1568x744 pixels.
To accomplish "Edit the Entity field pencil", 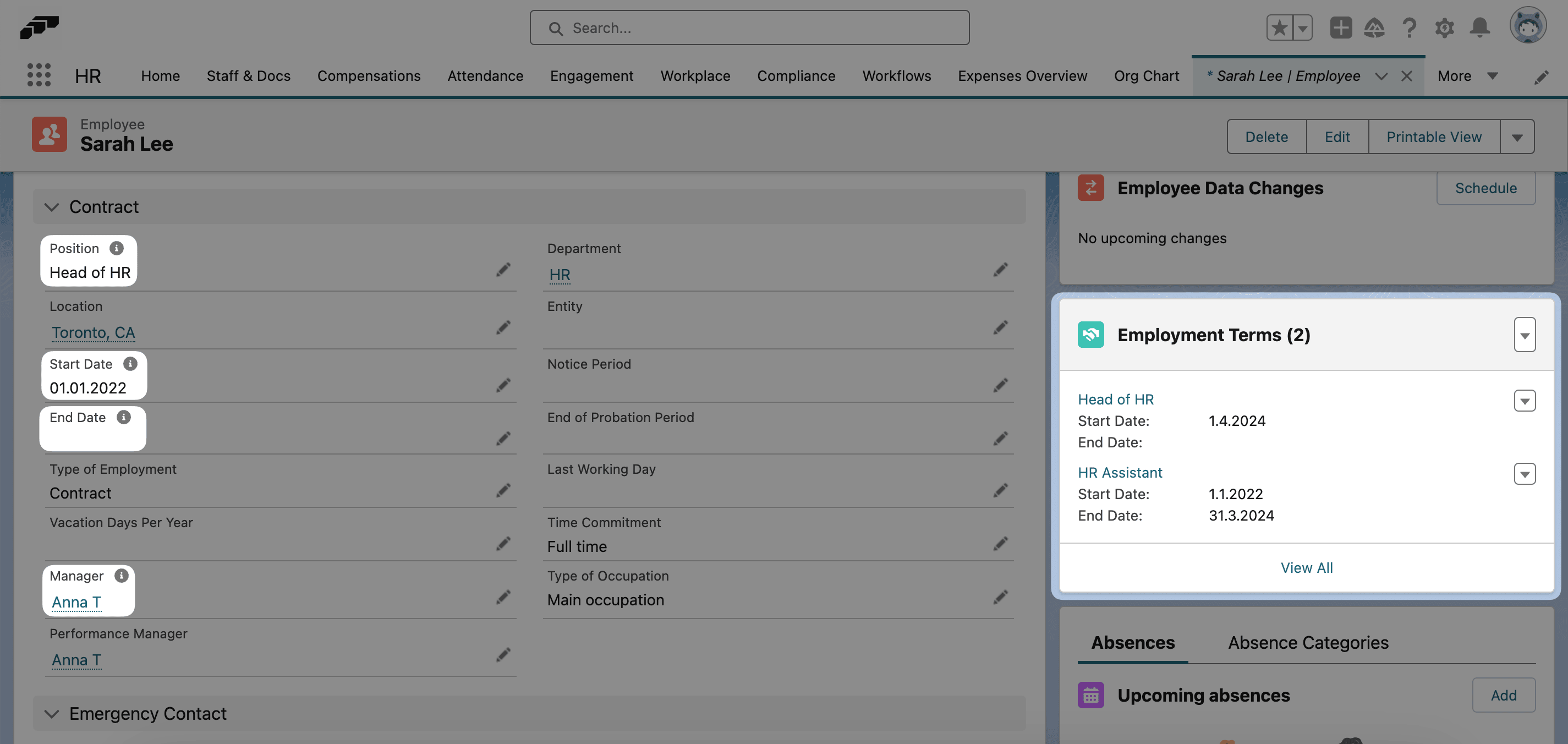I will coord(1001,327).
